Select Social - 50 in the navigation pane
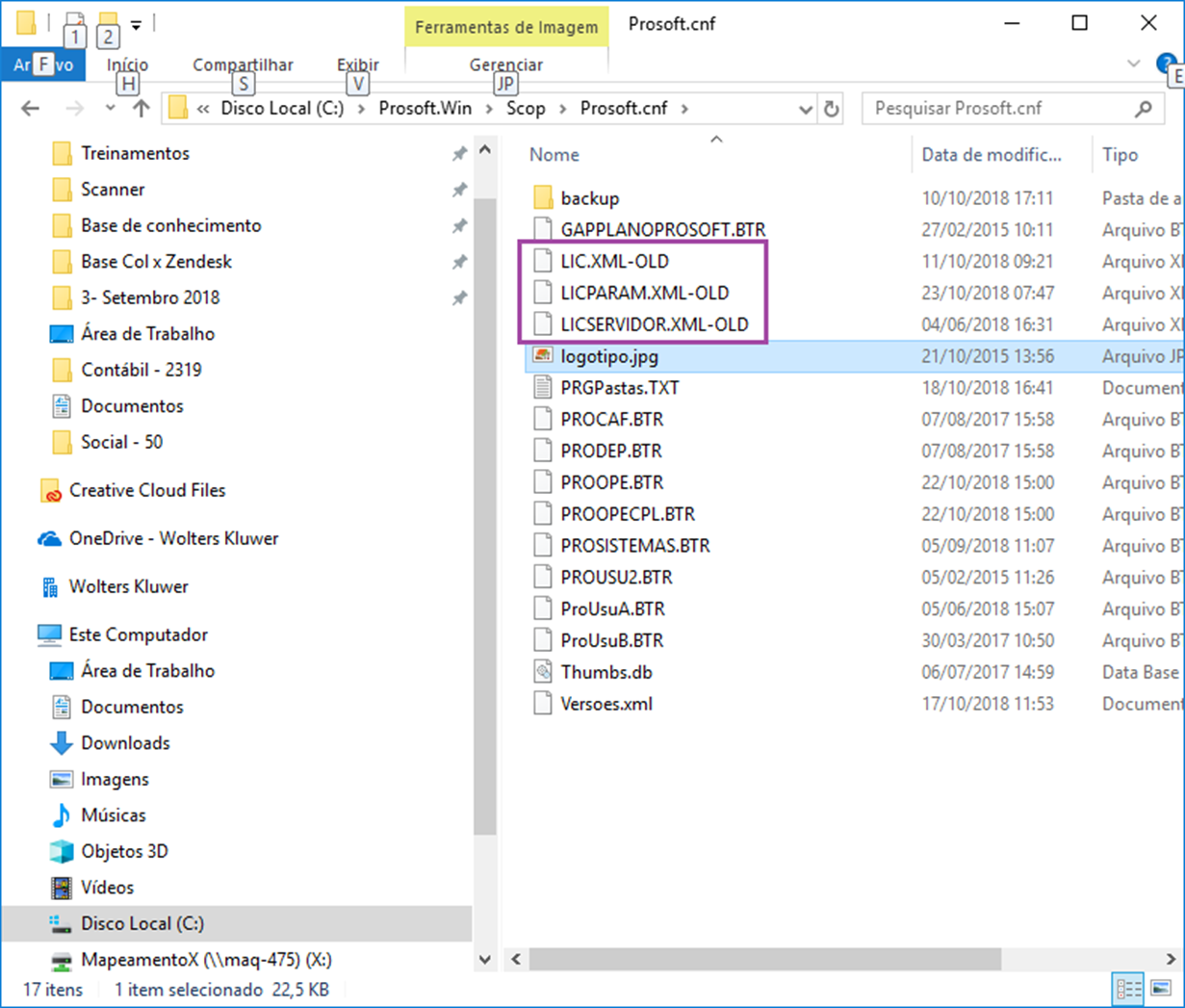Viewport: 1185px width, 1008px height. coord(121,443)
